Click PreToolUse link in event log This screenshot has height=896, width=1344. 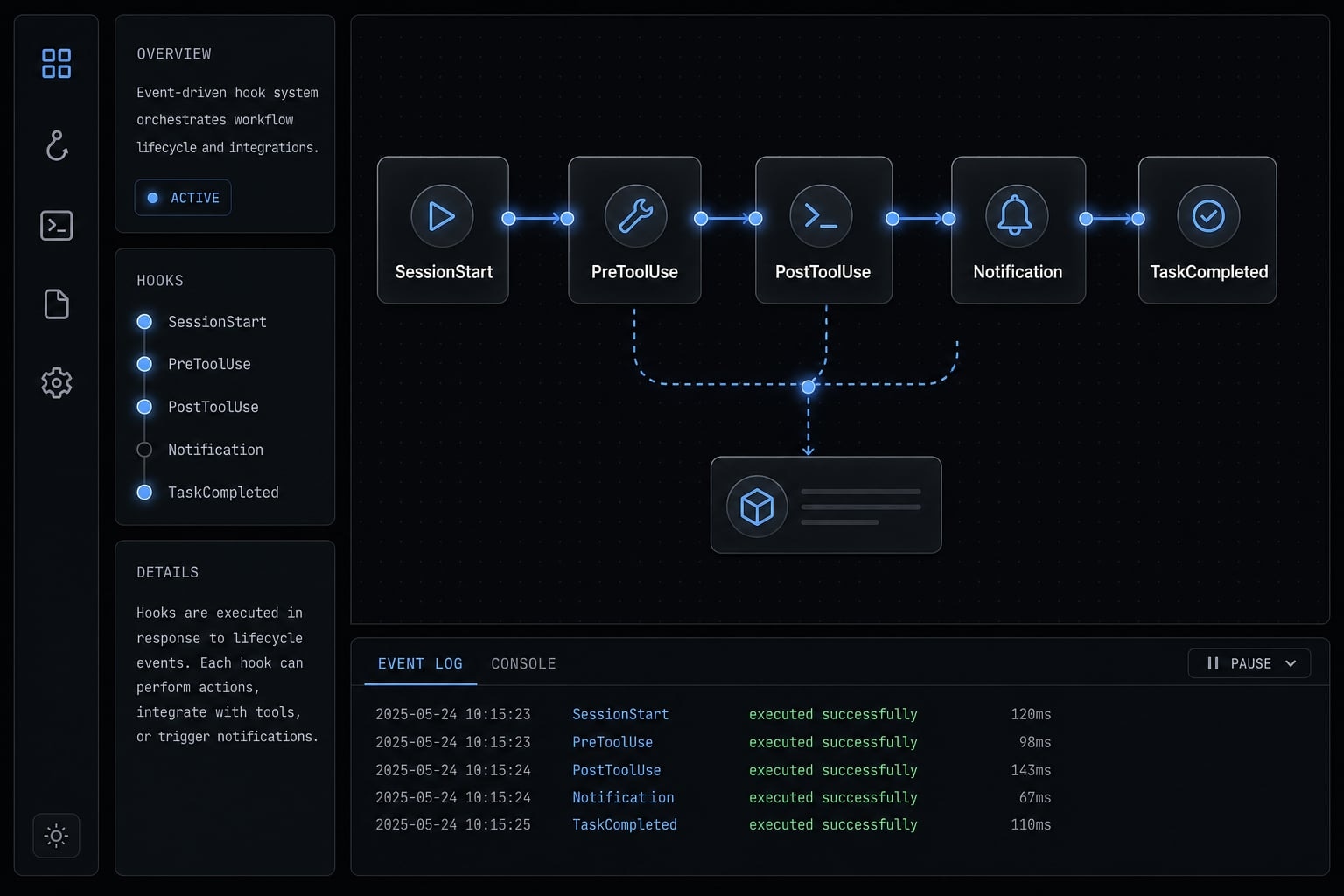tap(612, 742)
